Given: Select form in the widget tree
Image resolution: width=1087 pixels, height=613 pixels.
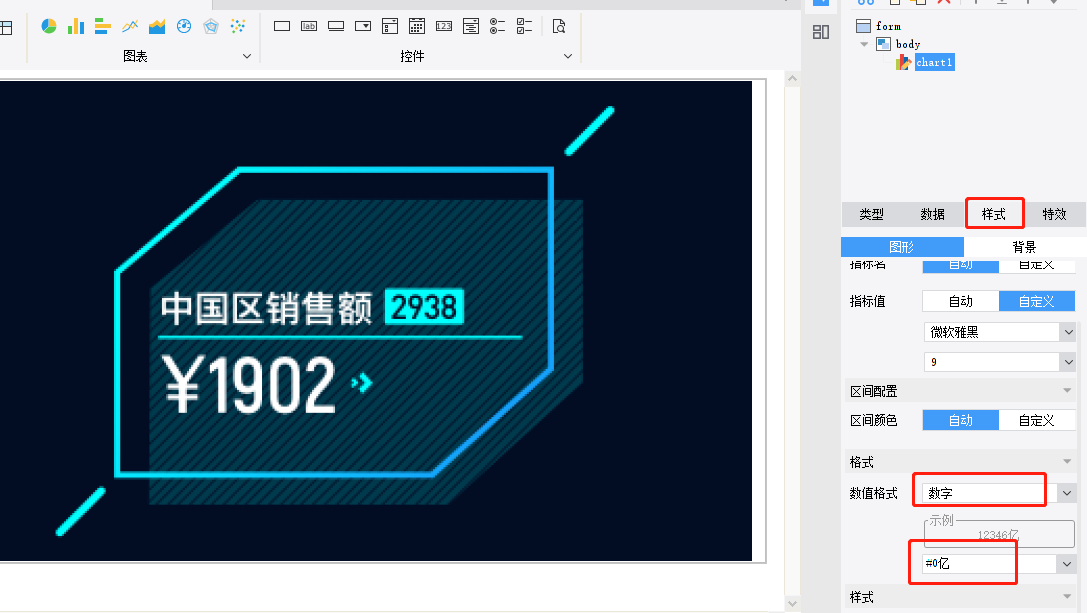Looking at the screenshot, I should 888,26.
